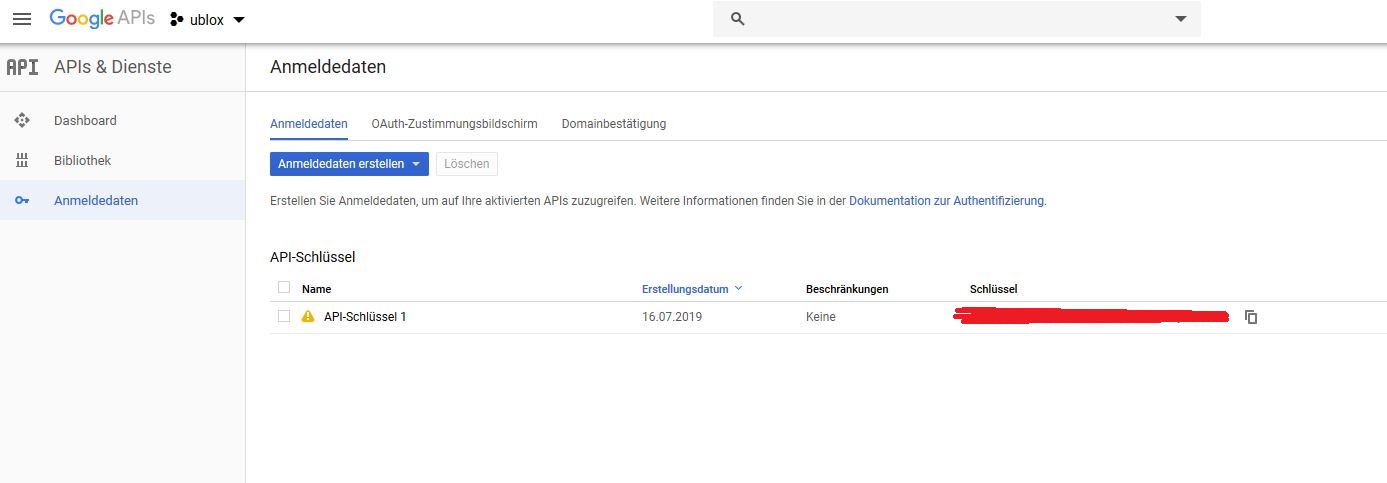The image size is (1387, 483).
Task: Open the hamburger navigation menu
Action: [21, 19]
